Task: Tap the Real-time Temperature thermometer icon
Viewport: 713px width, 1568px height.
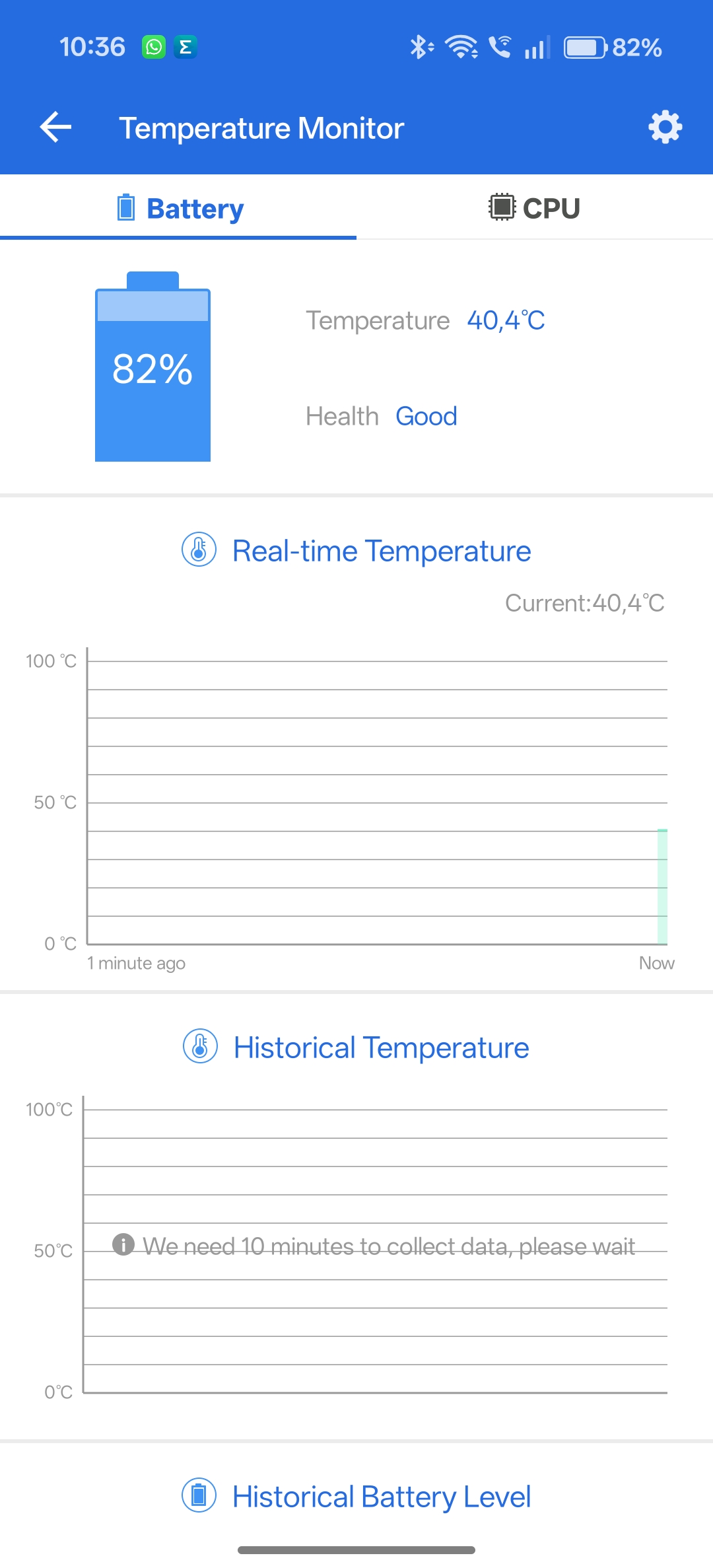Action: 199,550
